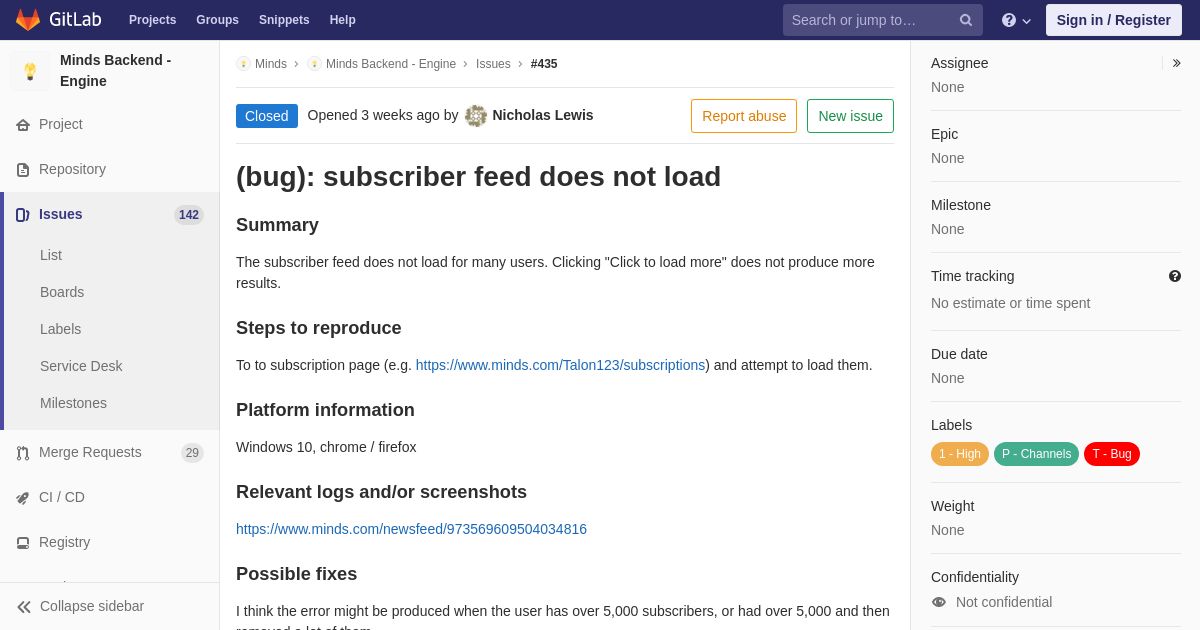
Task: Click the Nicholas Lewis author link
Action: 543,116
